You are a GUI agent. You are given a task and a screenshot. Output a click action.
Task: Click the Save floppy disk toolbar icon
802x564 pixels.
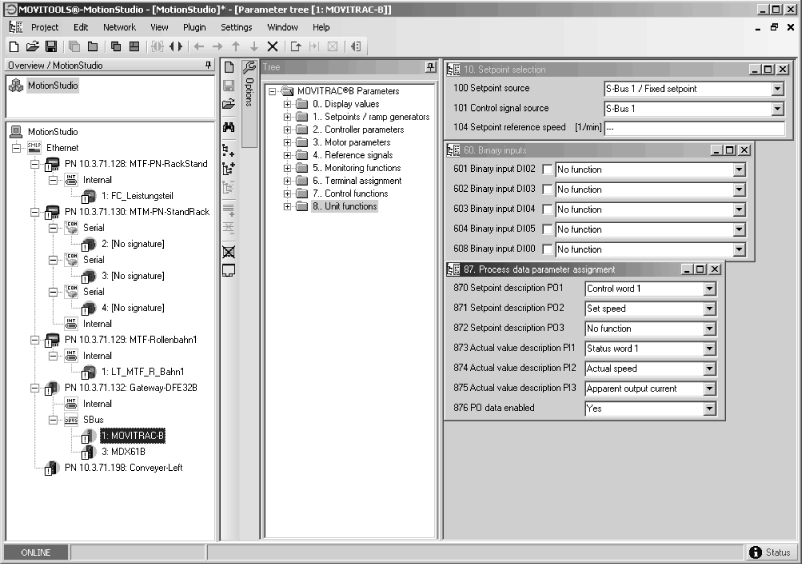point(51,47)
